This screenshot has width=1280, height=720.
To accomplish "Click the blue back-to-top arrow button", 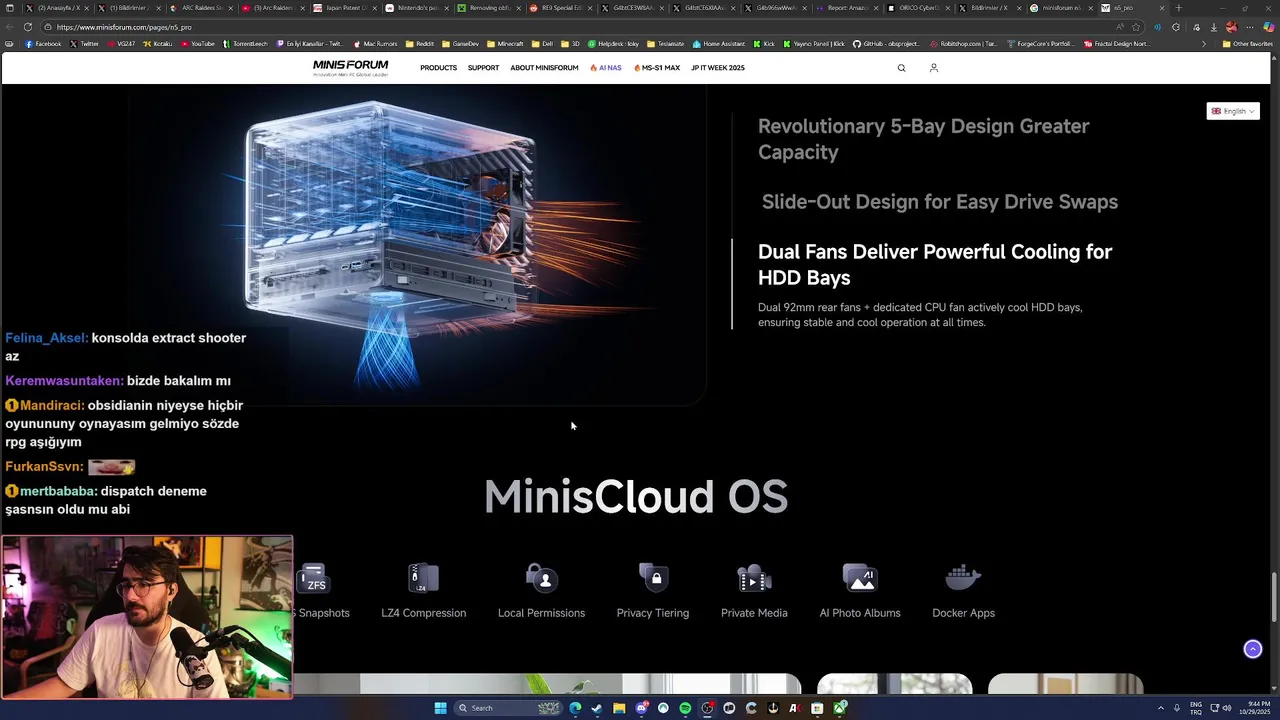I will [x=1252, y=649].
